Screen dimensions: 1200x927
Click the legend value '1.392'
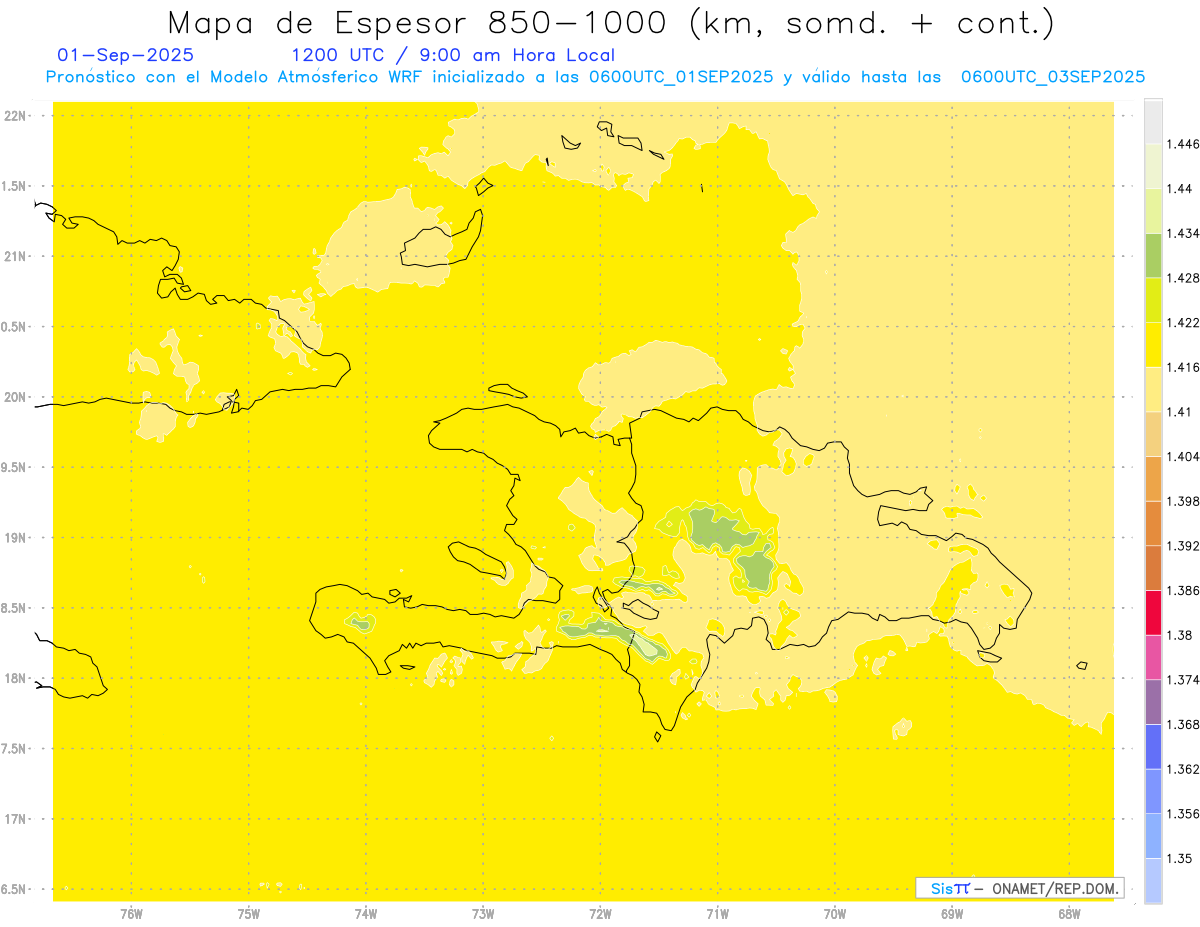click(x=1183, y=546)
